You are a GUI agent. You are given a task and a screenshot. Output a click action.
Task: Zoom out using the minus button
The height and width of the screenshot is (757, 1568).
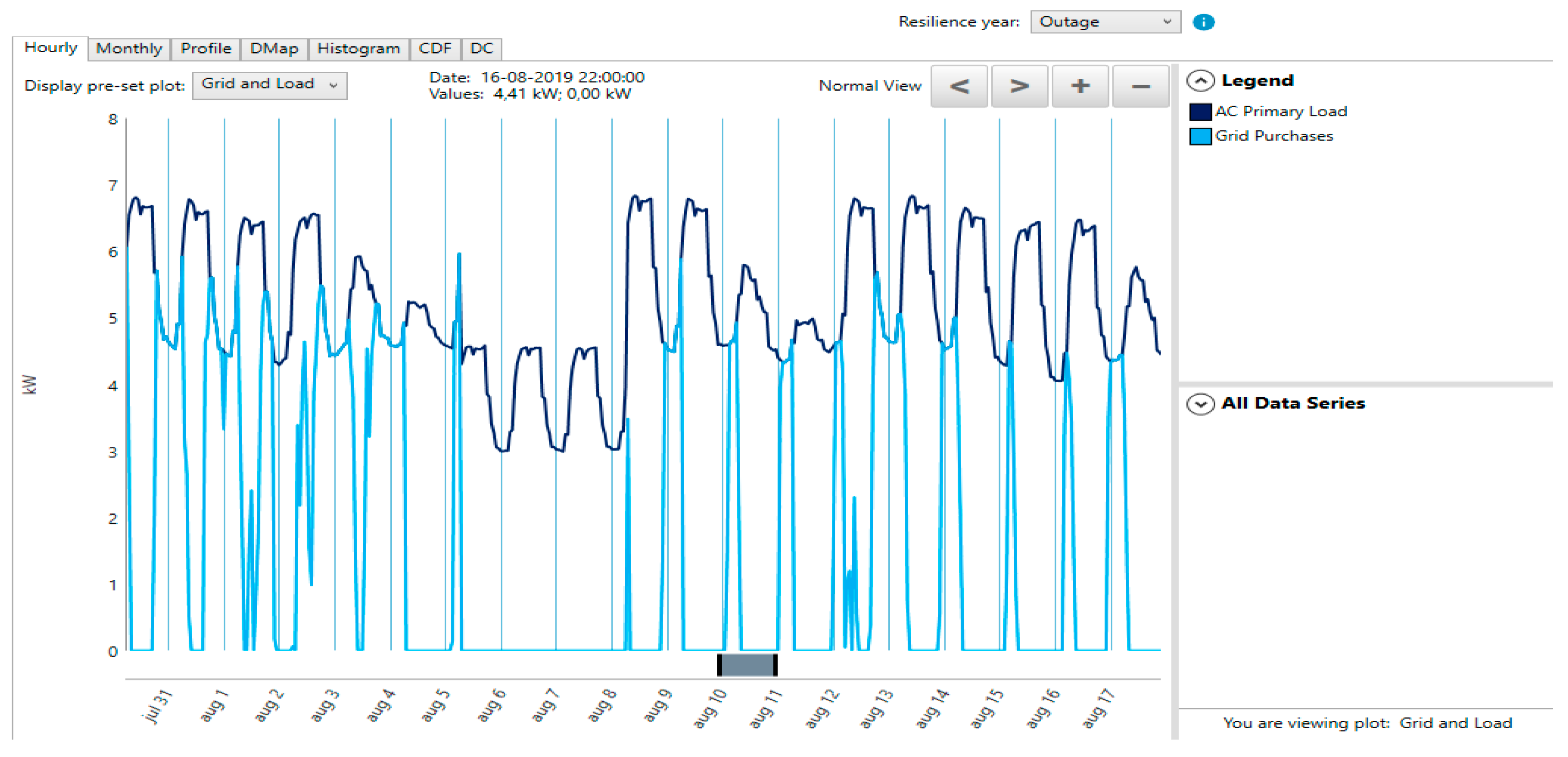[1140, 86]
